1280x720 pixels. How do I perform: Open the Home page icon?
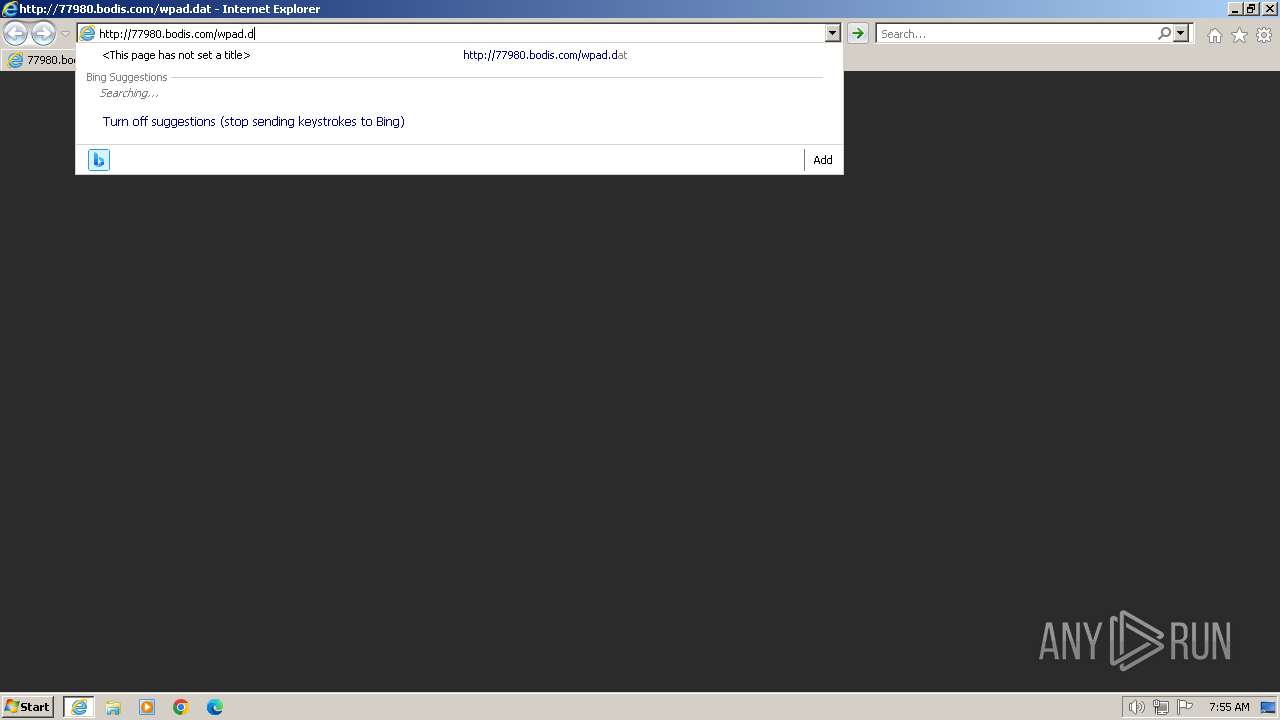(x=1214, y=35)
